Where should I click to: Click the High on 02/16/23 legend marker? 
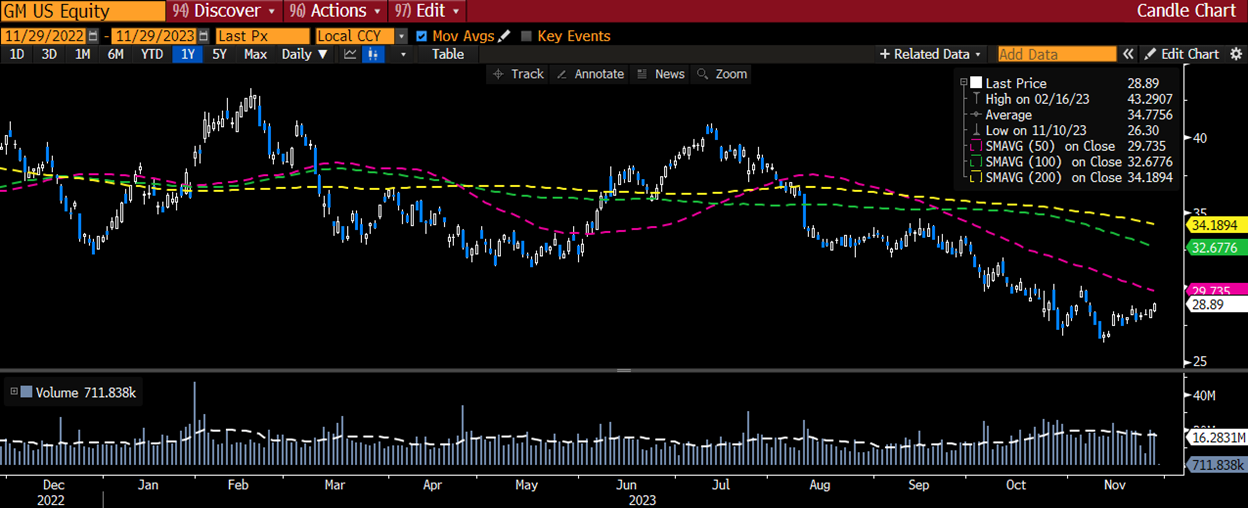coord(975,99)
